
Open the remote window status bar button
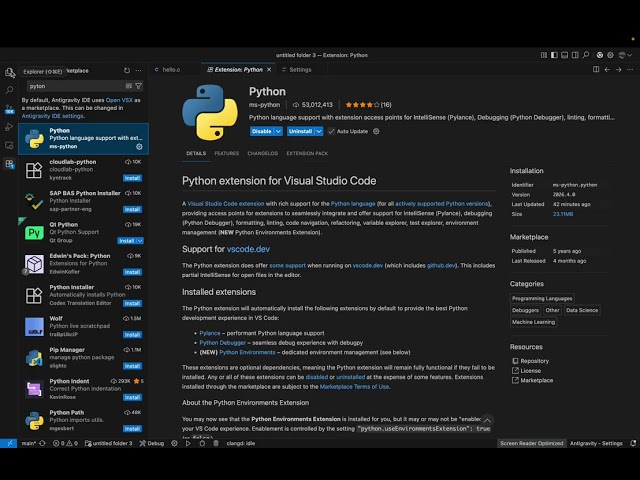[x=9, y=443]
